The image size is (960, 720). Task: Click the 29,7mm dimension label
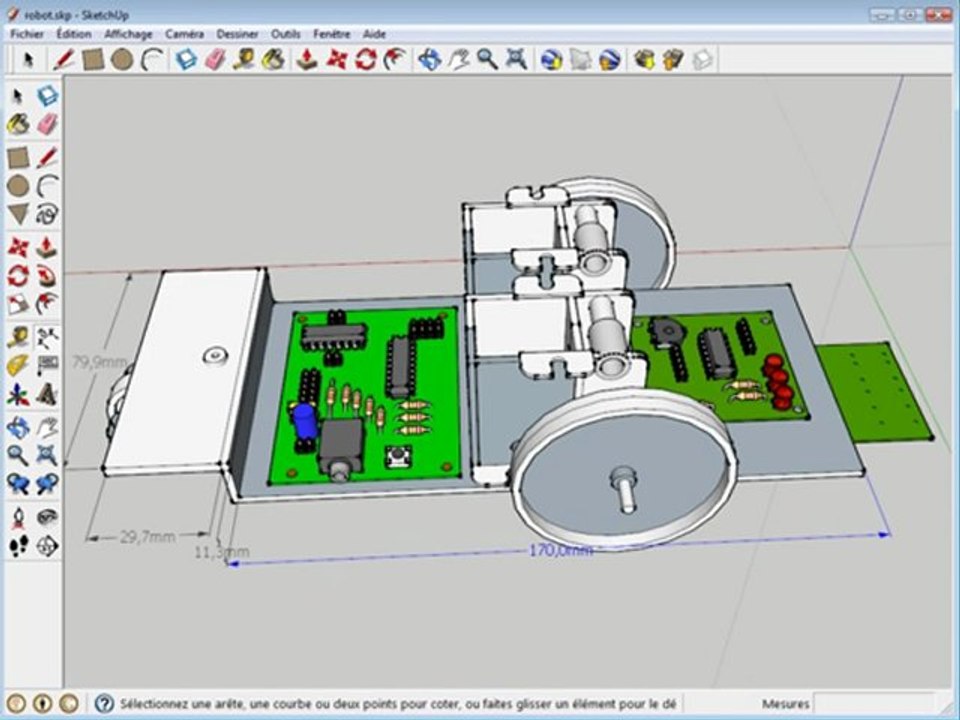pos(147,538)
